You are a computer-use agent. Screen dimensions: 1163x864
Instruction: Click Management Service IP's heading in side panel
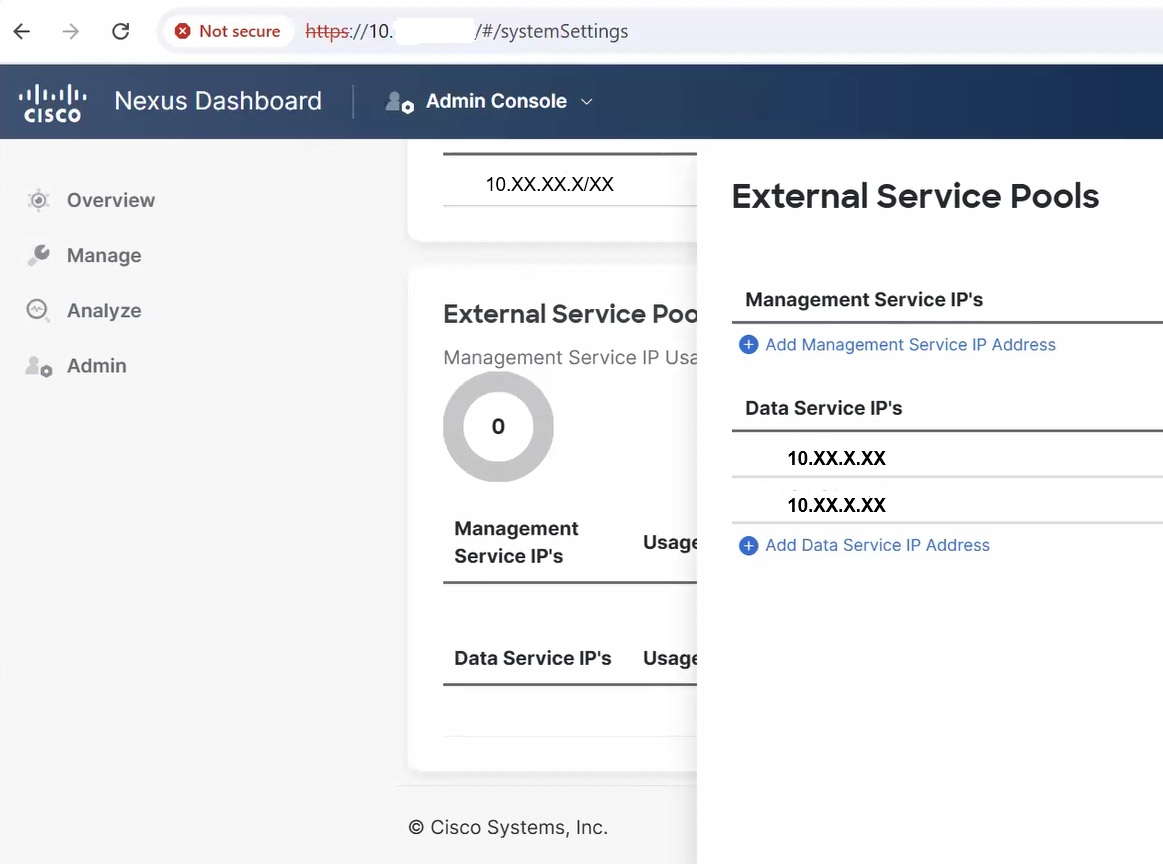pyautogui.click(x=864, y=300)
